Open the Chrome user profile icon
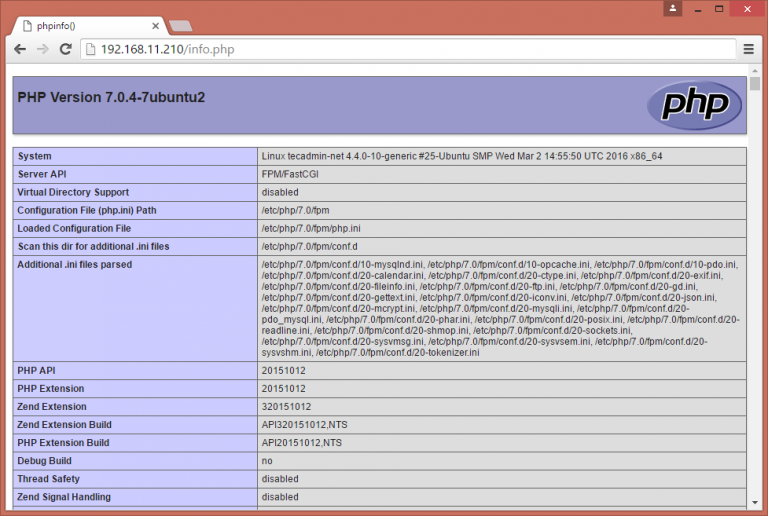Image resolution: width=768 pixels, height=516 pixels. pos(674,8)
